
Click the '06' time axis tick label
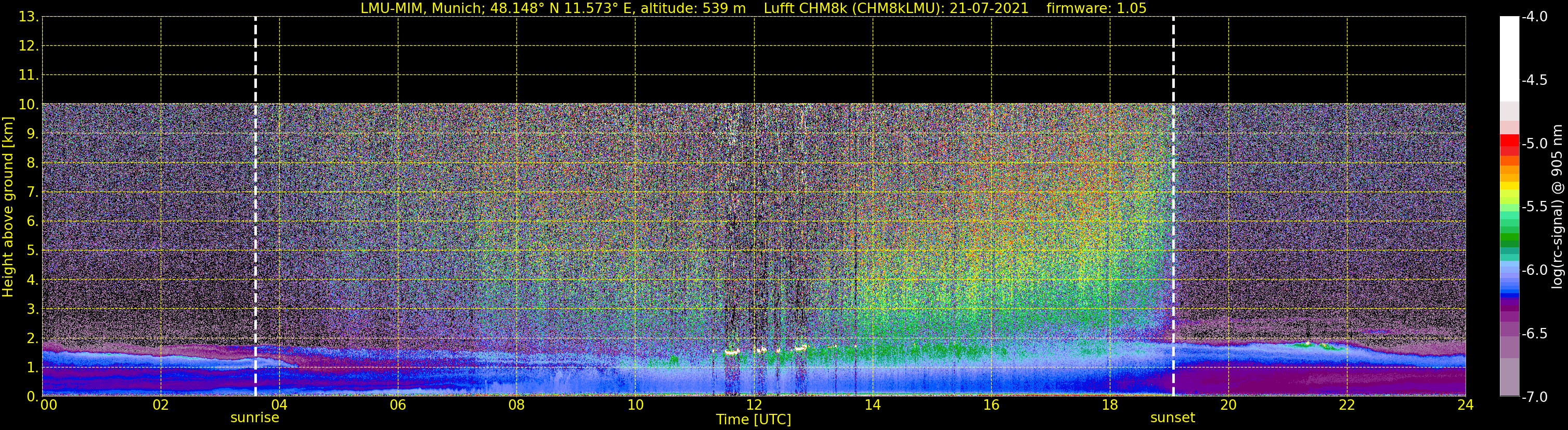point(398,405)
